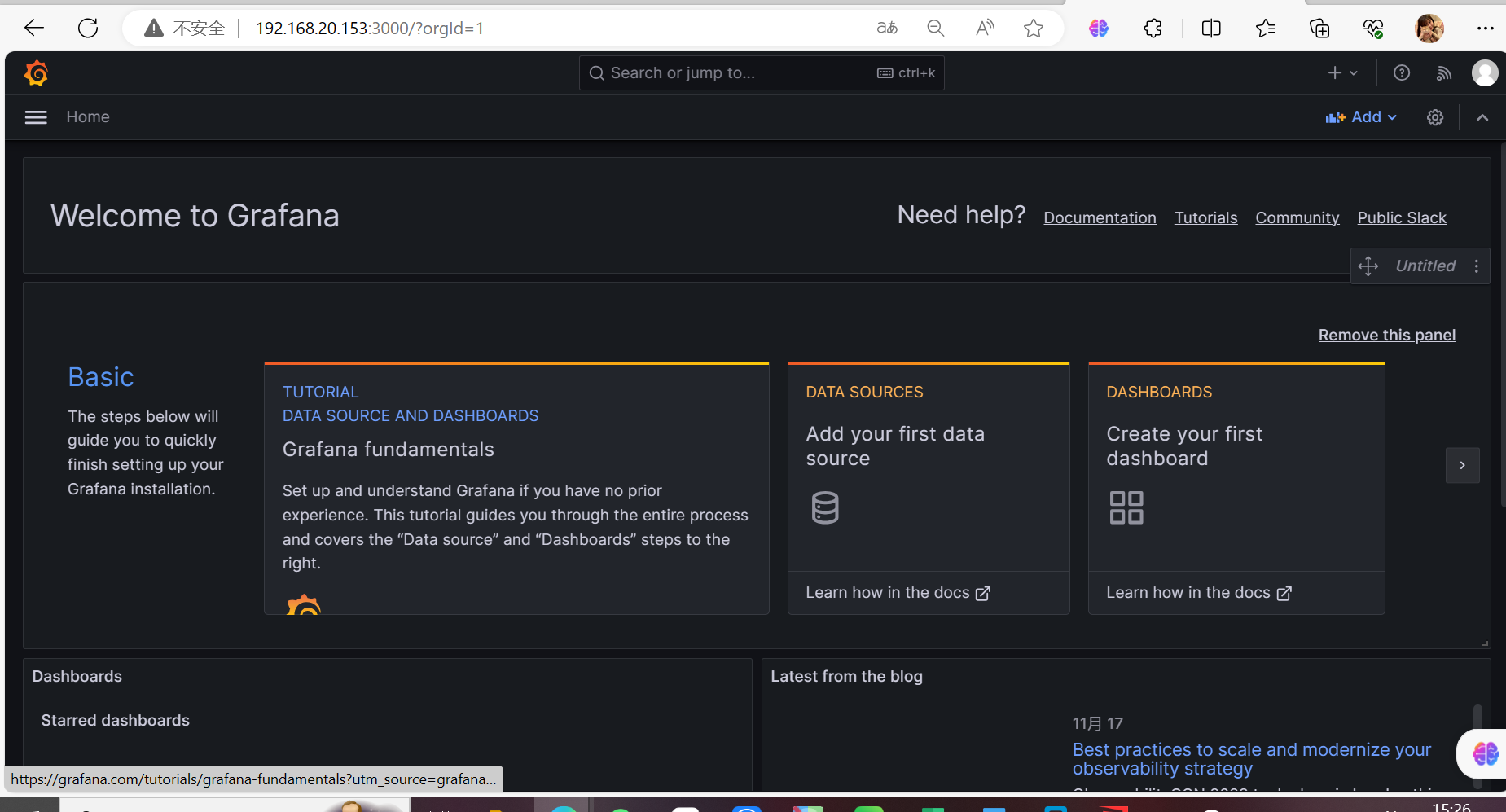Screen dimensions: 1506x812
Task: Open browser essentials heart icon
Action: click(1373, 29)
